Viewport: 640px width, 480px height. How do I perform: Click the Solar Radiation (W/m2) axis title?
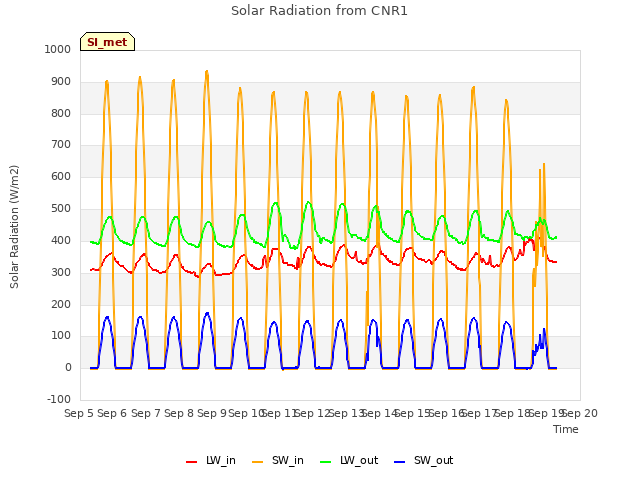click(14, 227)
